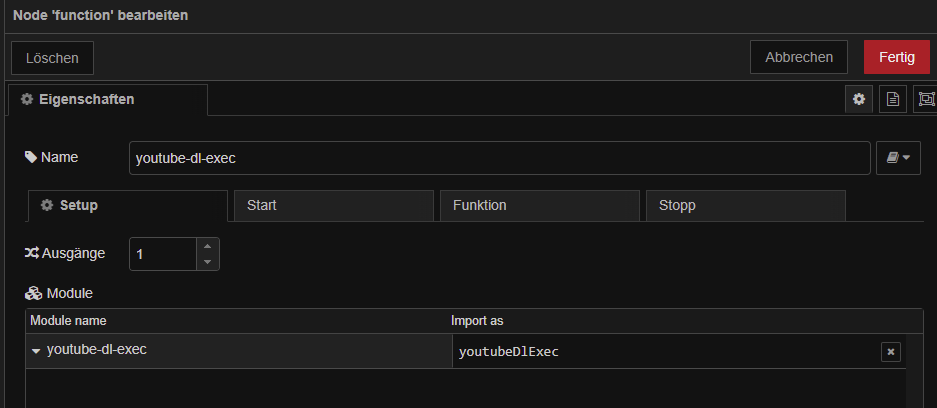Increase Ausgänge count with up arrow
This screenshot has height=408, width=937.
coord(207,246)
